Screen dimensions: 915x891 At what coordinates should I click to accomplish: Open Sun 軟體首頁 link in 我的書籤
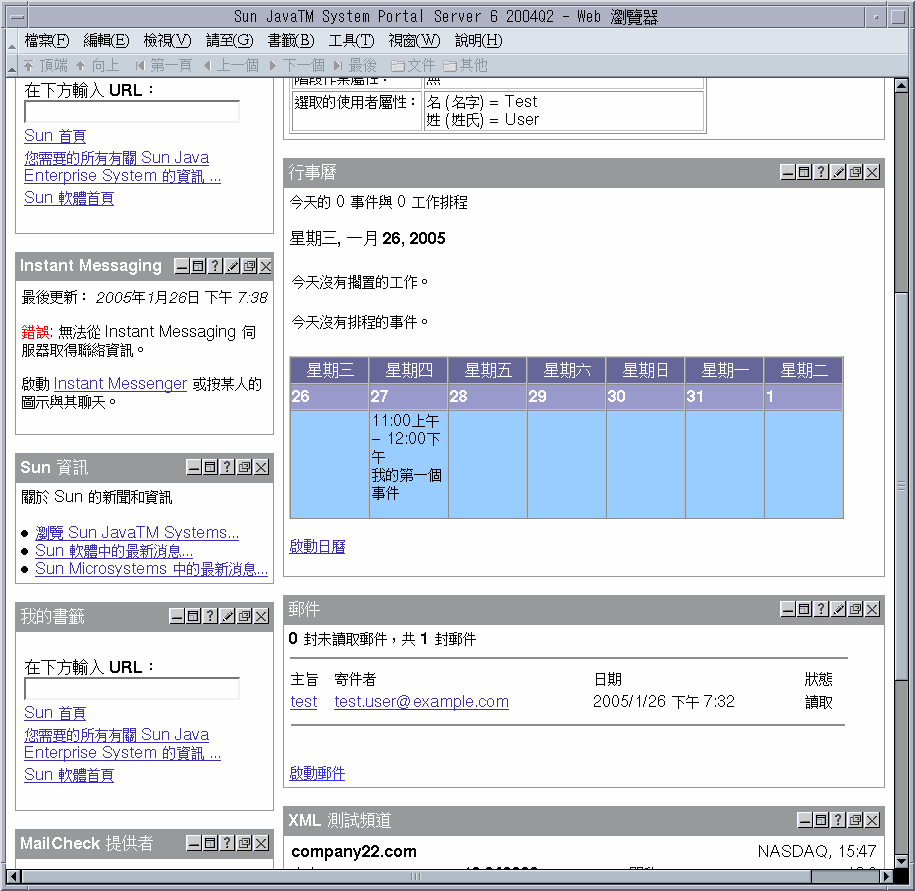69,774
